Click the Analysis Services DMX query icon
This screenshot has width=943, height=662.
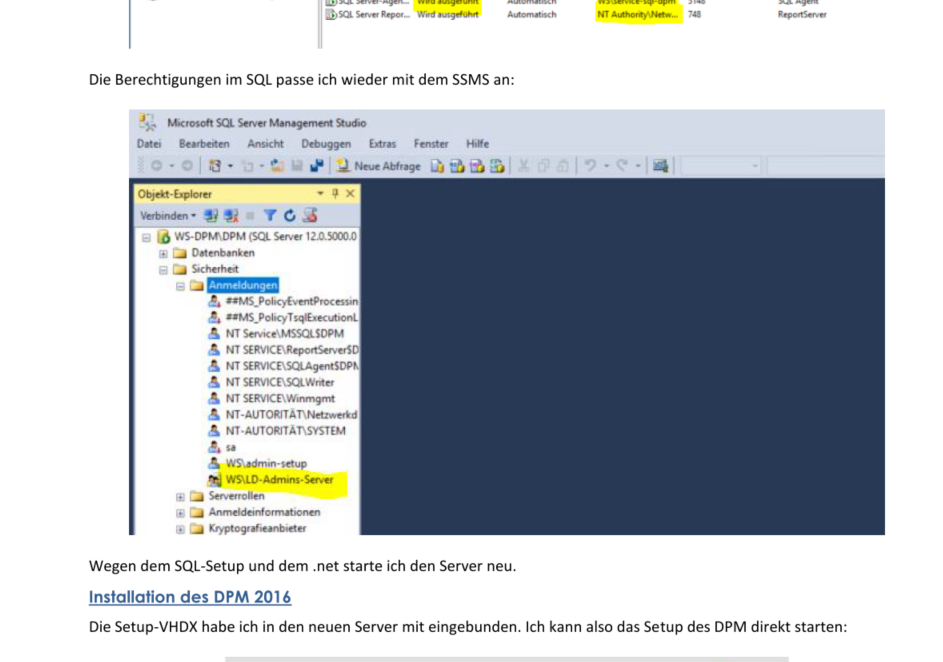tap(477, 166)
